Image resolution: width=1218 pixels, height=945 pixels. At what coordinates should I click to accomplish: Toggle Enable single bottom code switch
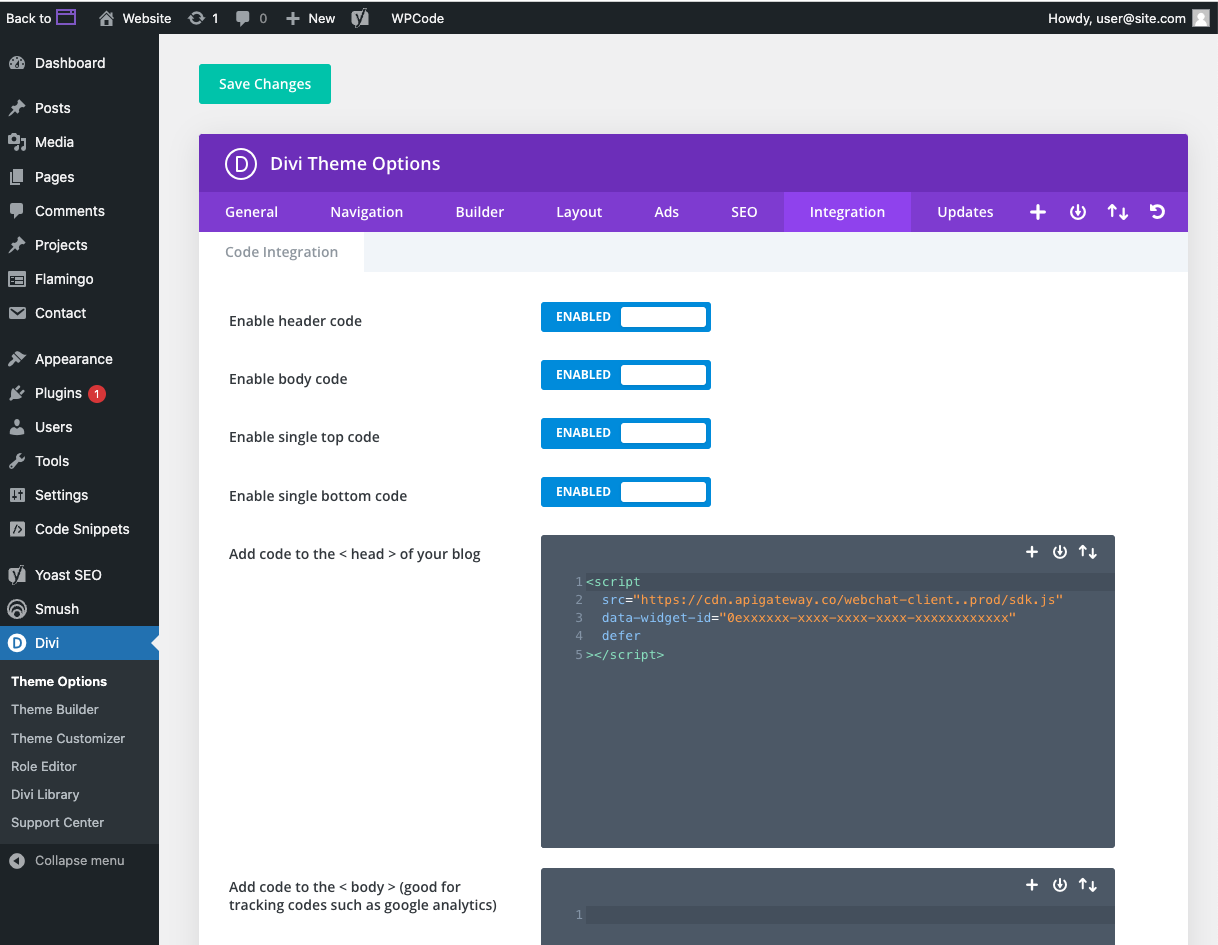coord(625,492)
